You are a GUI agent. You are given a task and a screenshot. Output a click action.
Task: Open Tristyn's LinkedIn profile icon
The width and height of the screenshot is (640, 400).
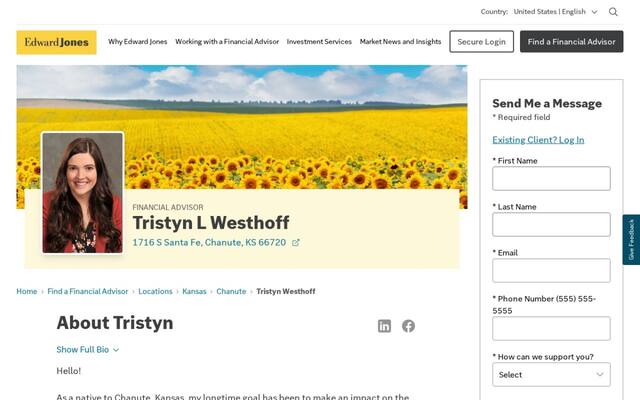384,326
